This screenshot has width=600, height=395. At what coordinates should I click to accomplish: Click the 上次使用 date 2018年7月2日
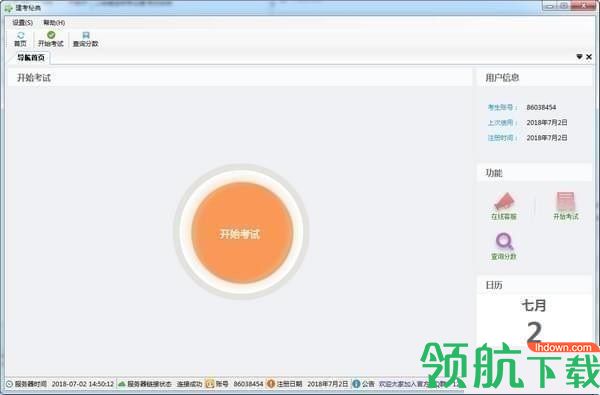[546, 123]
